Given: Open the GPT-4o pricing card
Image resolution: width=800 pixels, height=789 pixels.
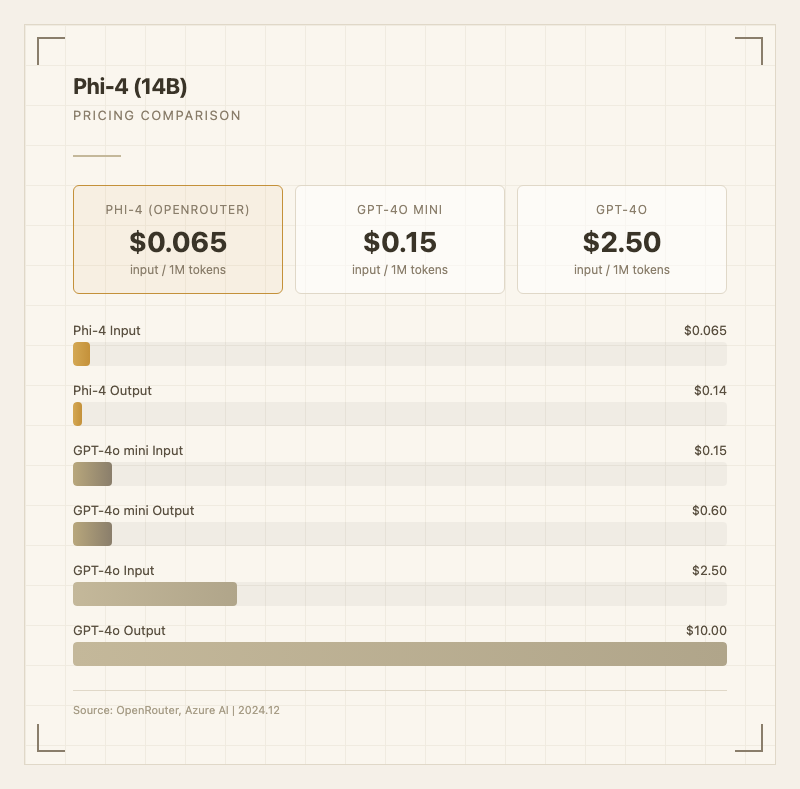Looking at the screenshot, I should coord(622,239).
